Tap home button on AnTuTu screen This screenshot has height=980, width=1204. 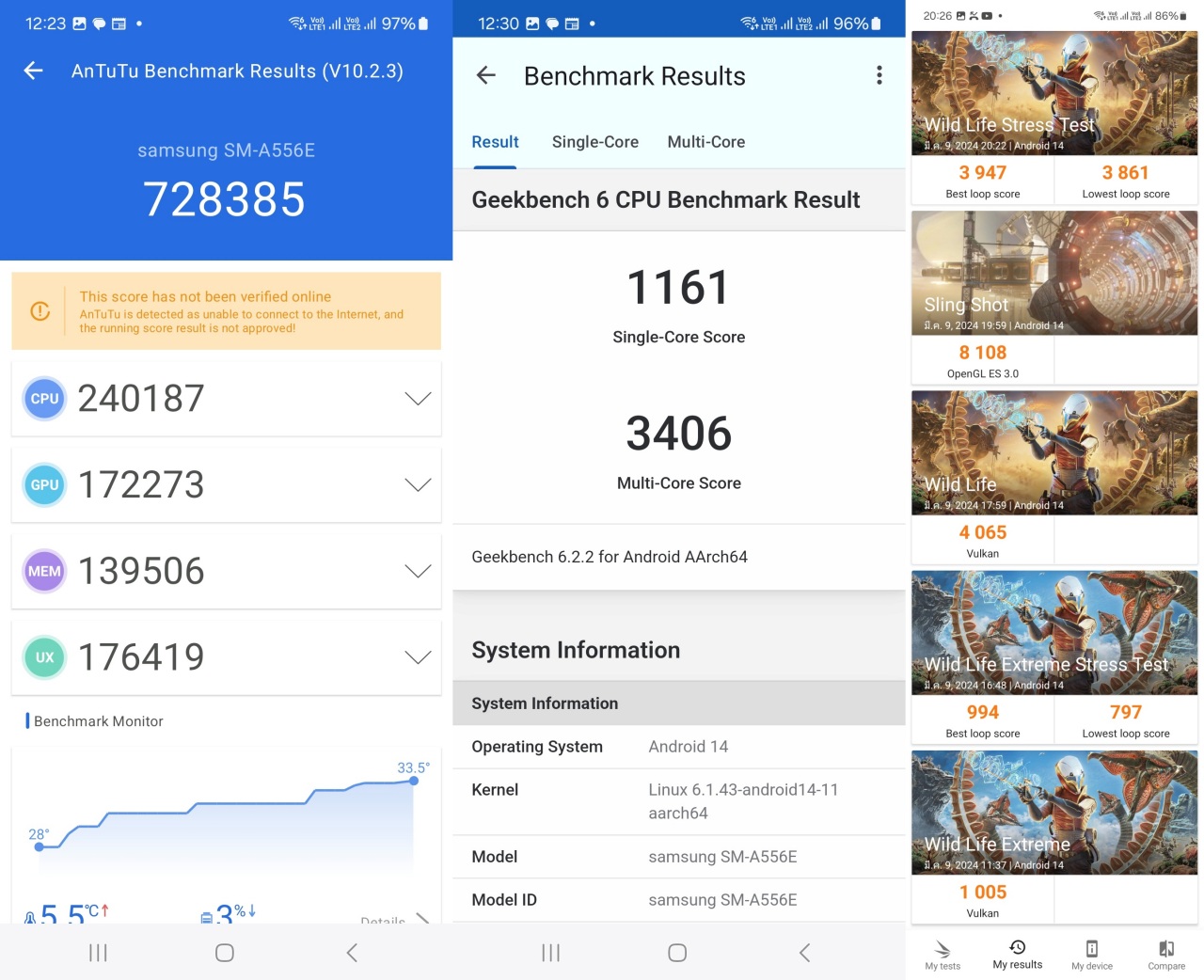[x=225, y=953]
